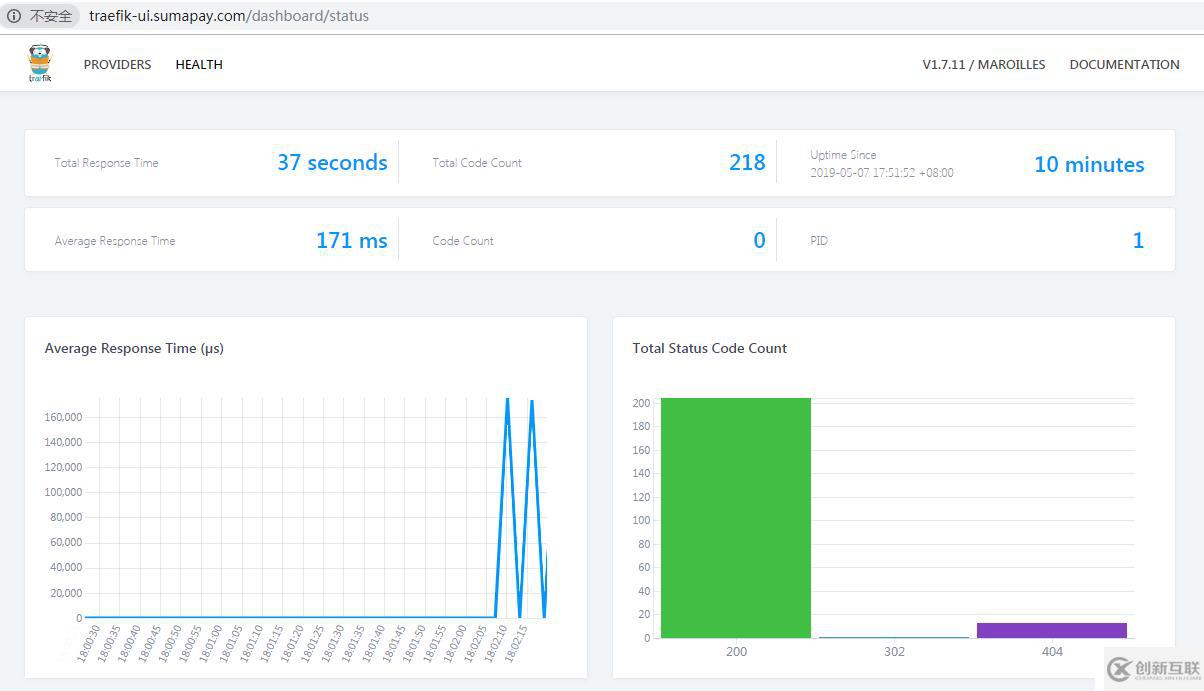
Task: Click the Total Response Time value
Action: point(332,162)
